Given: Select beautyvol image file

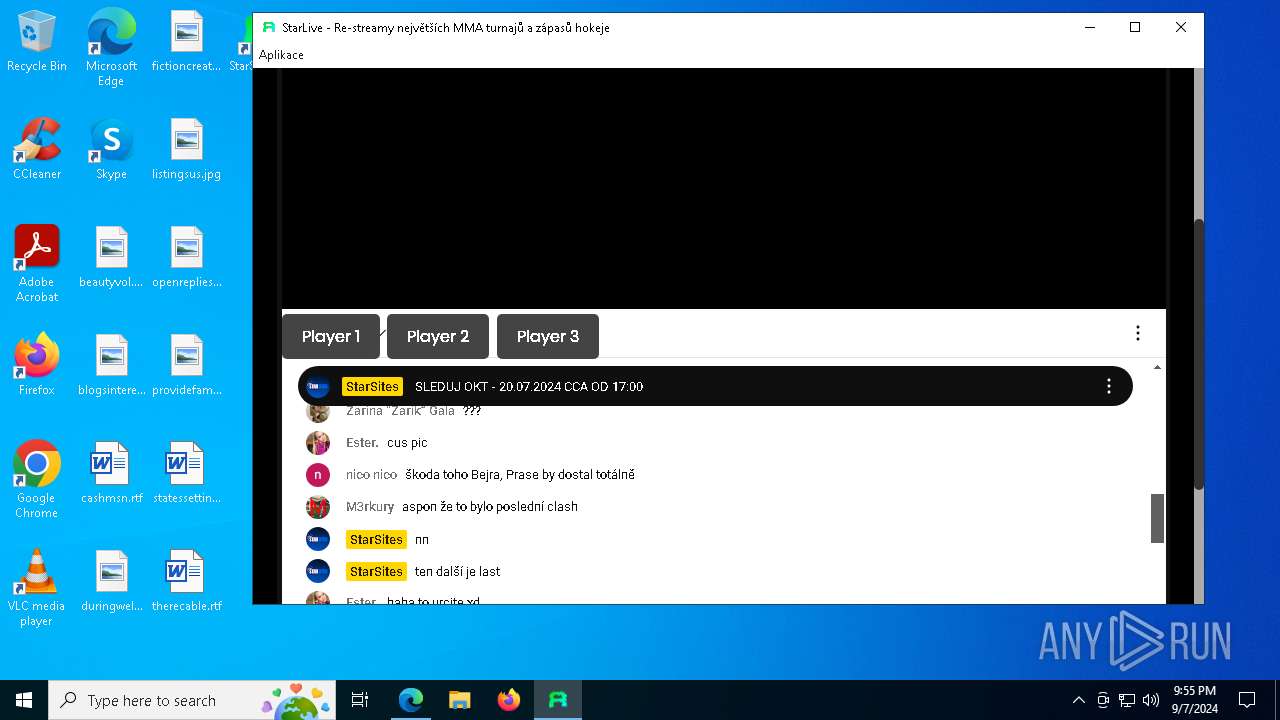Looking at the screenshot, I should (x=111, y=257).
